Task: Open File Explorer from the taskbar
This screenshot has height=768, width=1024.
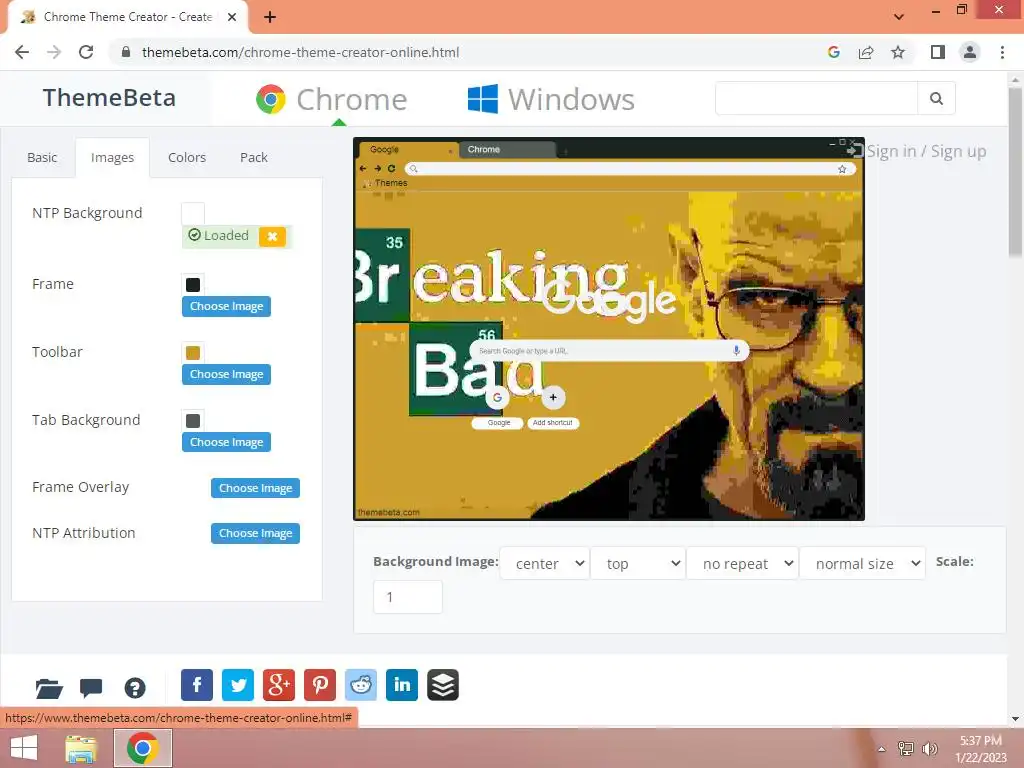Action: 81,748
